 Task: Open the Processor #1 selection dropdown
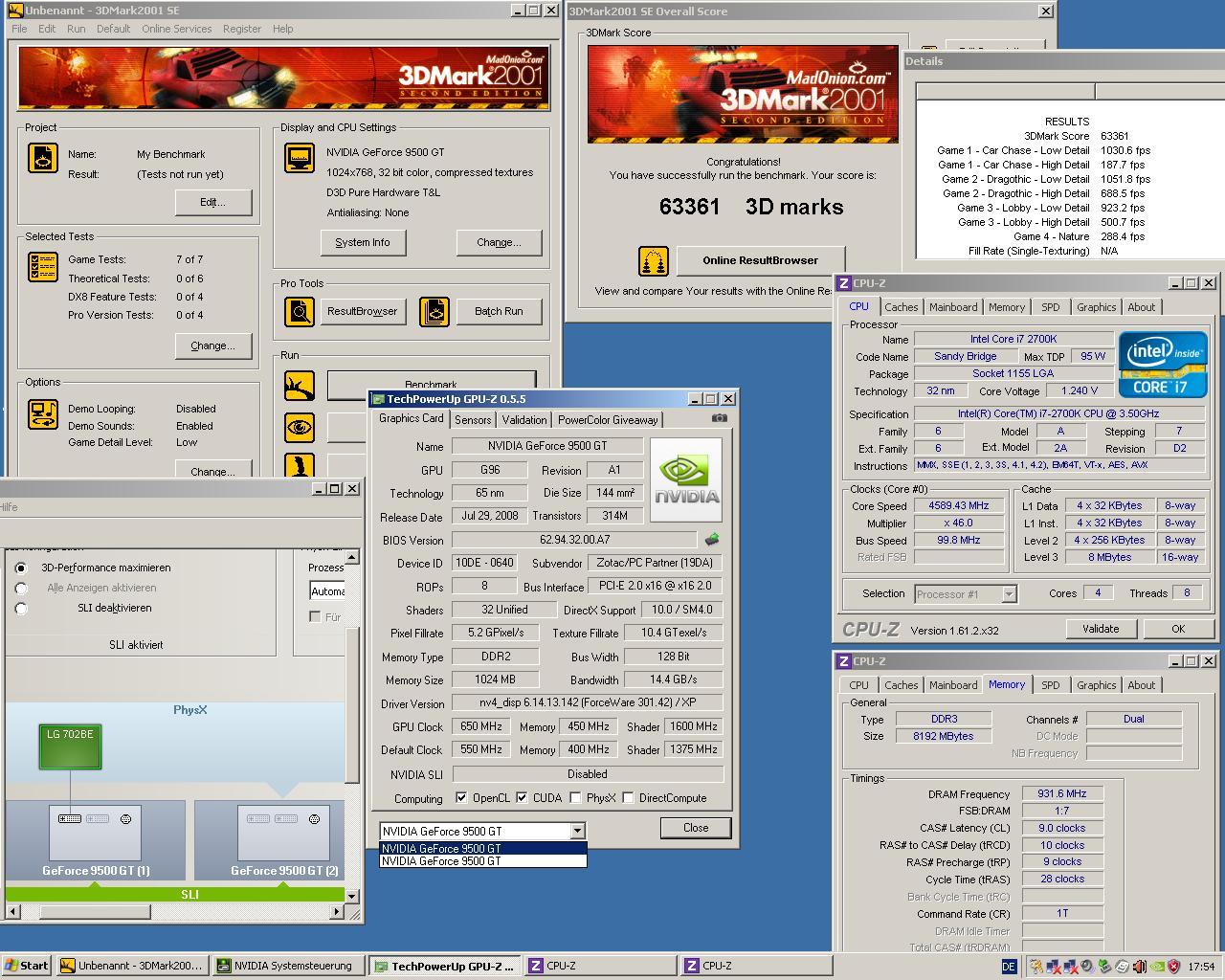pos(1009,594)
